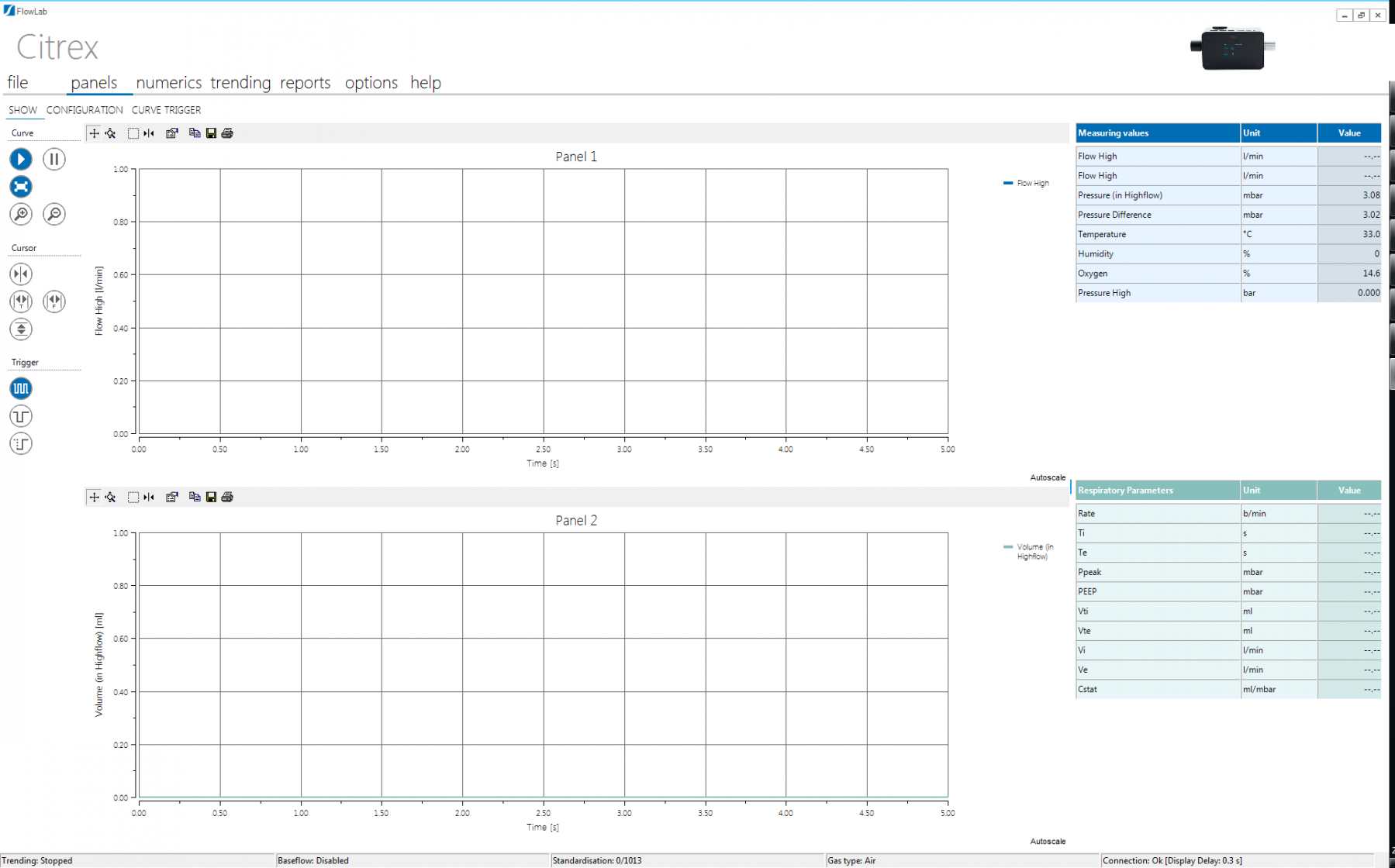Open the CONFIGURATION view under panels

[84, 109]
